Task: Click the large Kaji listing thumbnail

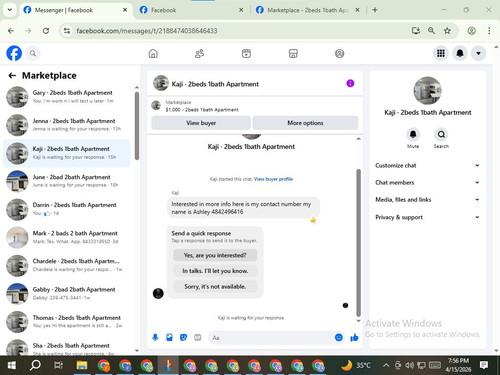Action: [427, 91]
